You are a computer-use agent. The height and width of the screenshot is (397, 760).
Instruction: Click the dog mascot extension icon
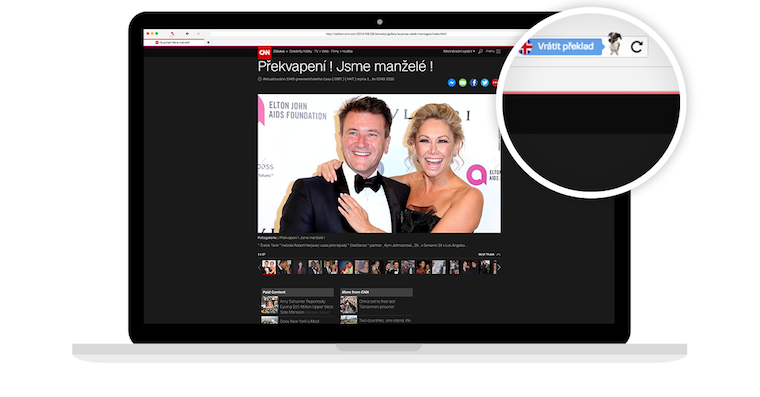coord(614,44)
